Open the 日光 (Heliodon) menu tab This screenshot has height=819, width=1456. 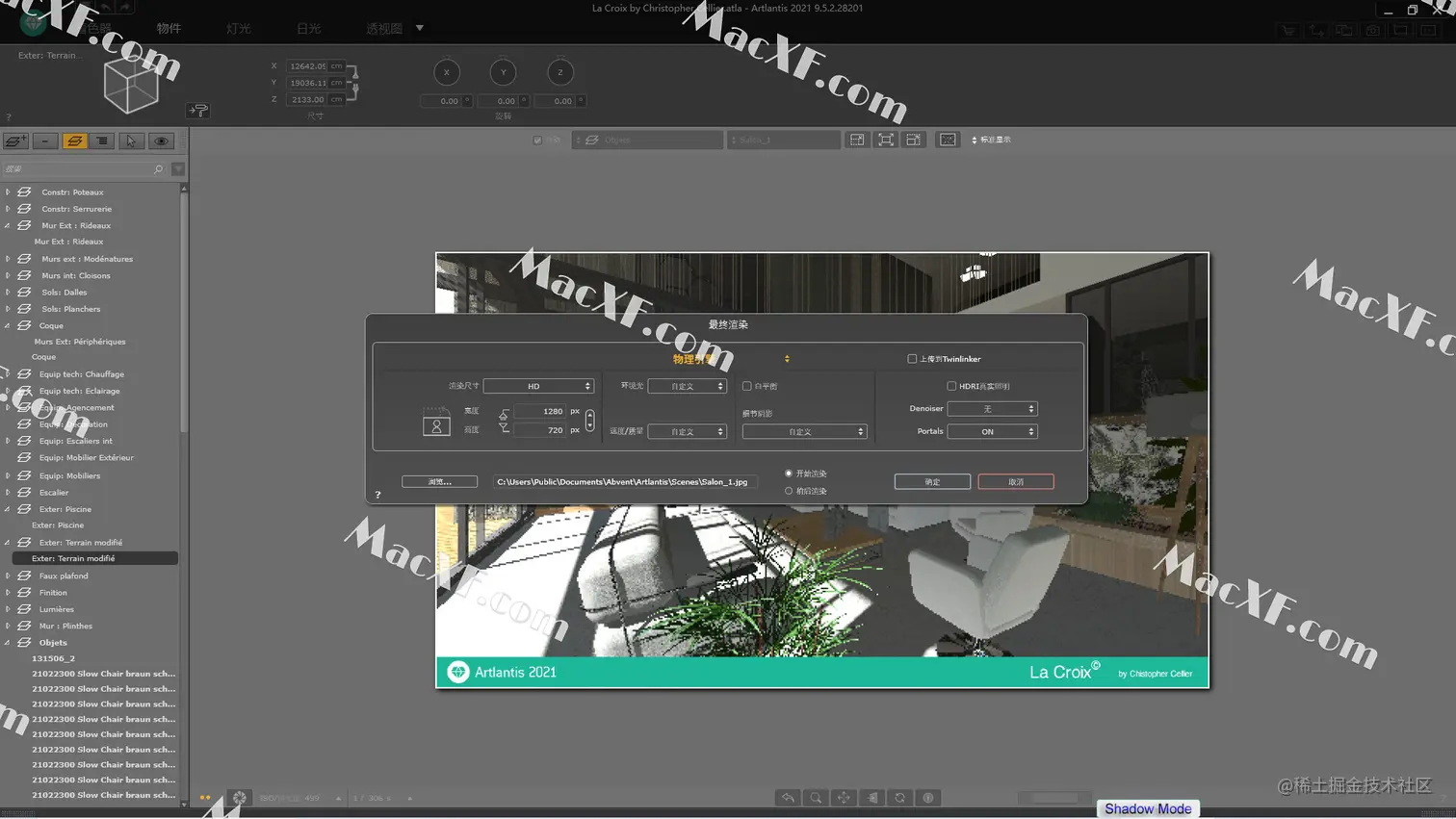309,28
